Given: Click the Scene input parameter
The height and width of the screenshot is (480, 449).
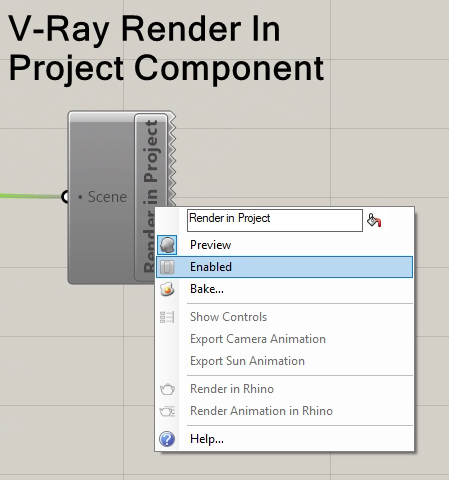Looking at the screenshot, I should point(103,197).
